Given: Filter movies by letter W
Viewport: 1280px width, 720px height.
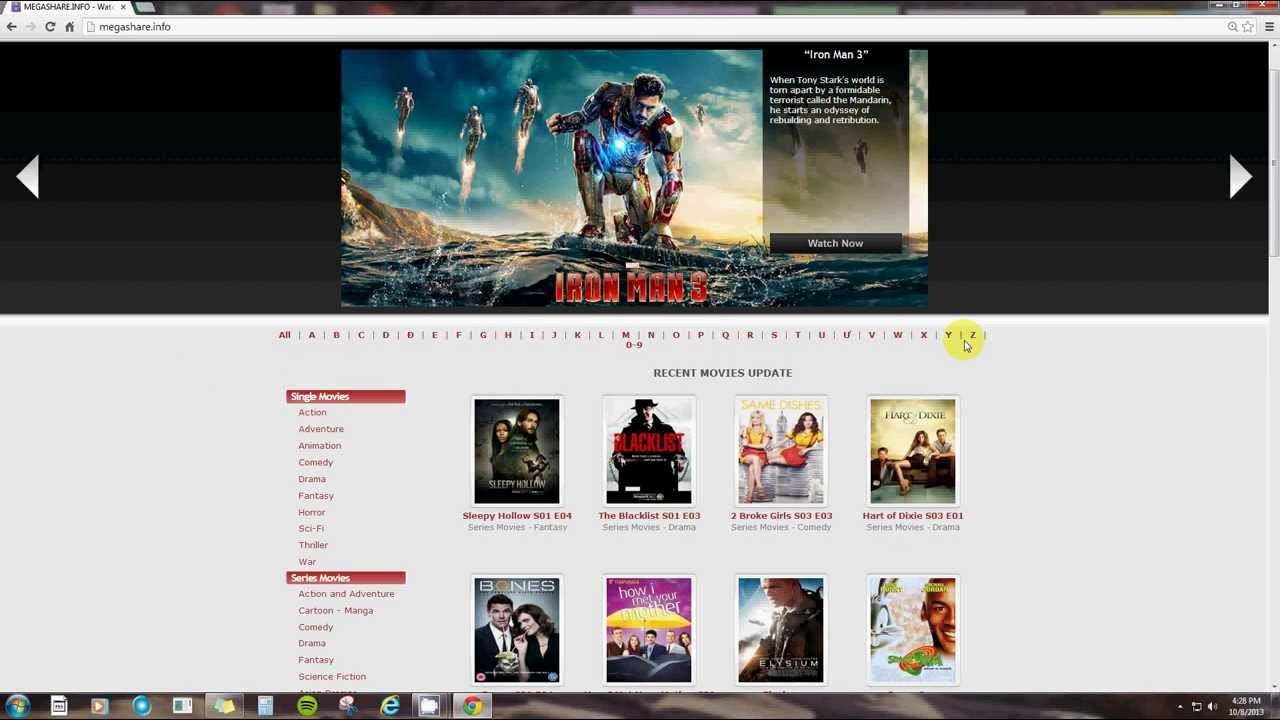Looking at the screenshot, I should [898, 335].
